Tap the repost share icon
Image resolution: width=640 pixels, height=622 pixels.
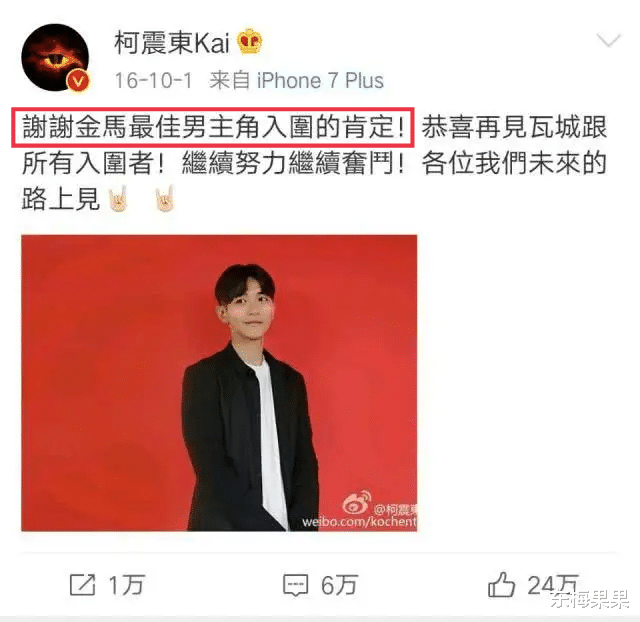[x=82, y=585]
